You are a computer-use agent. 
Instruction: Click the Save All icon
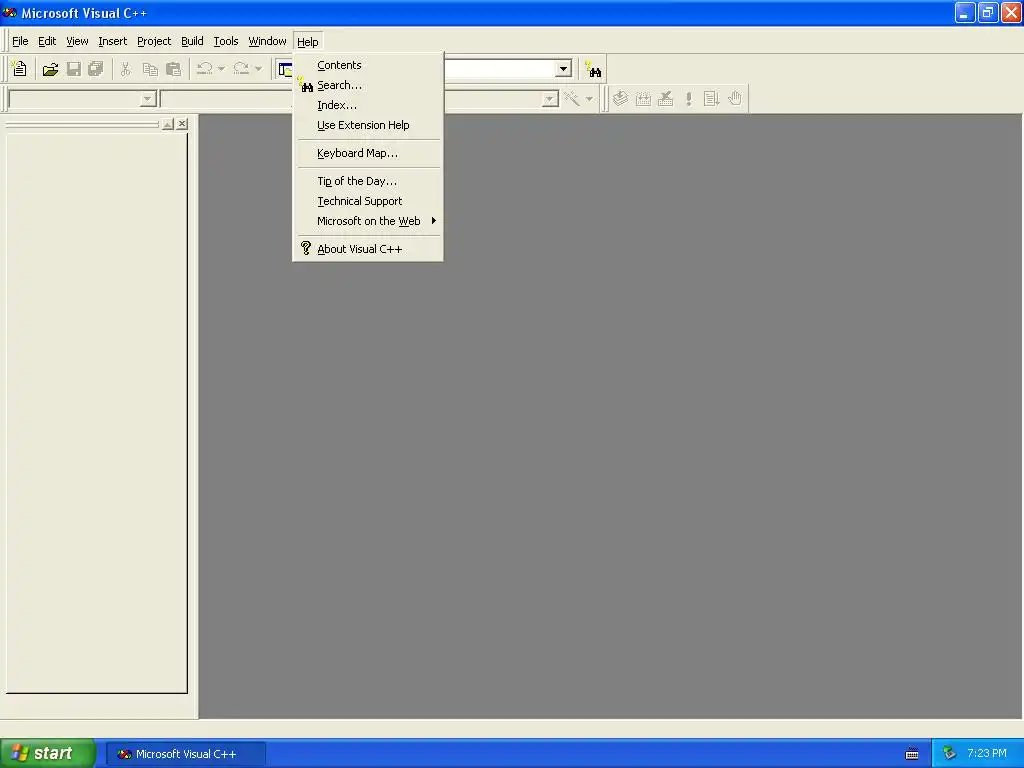[x=96, y=69]
